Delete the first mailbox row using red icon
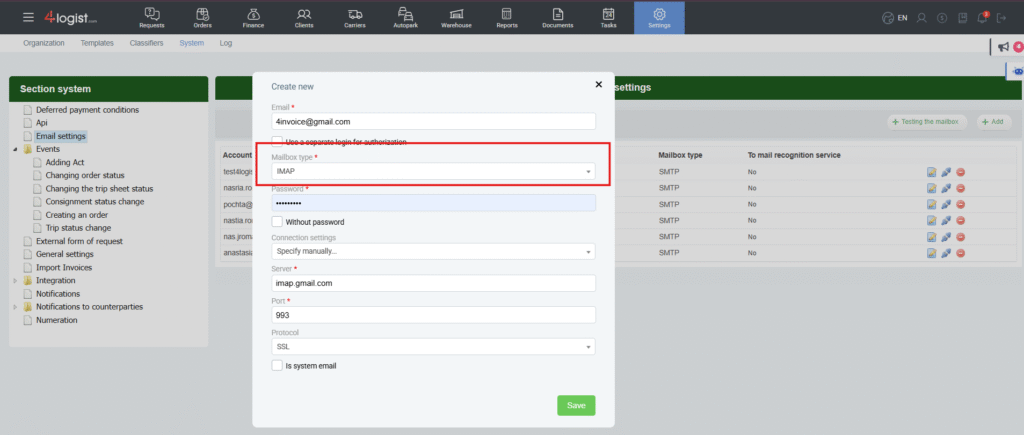The image size is (1024, 435). coord(960,172)
